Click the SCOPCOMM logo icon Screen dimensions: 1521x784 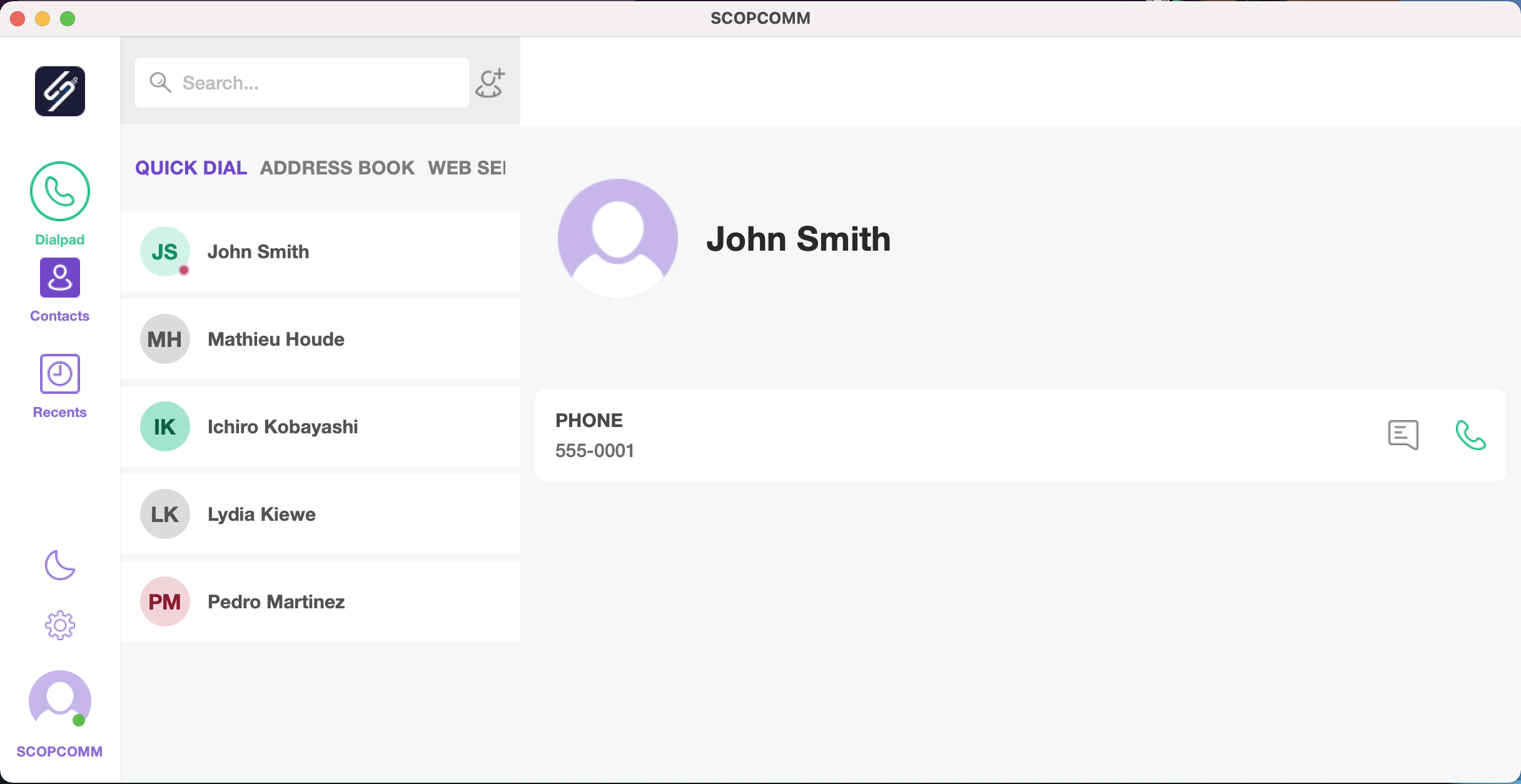coord(60,91)
